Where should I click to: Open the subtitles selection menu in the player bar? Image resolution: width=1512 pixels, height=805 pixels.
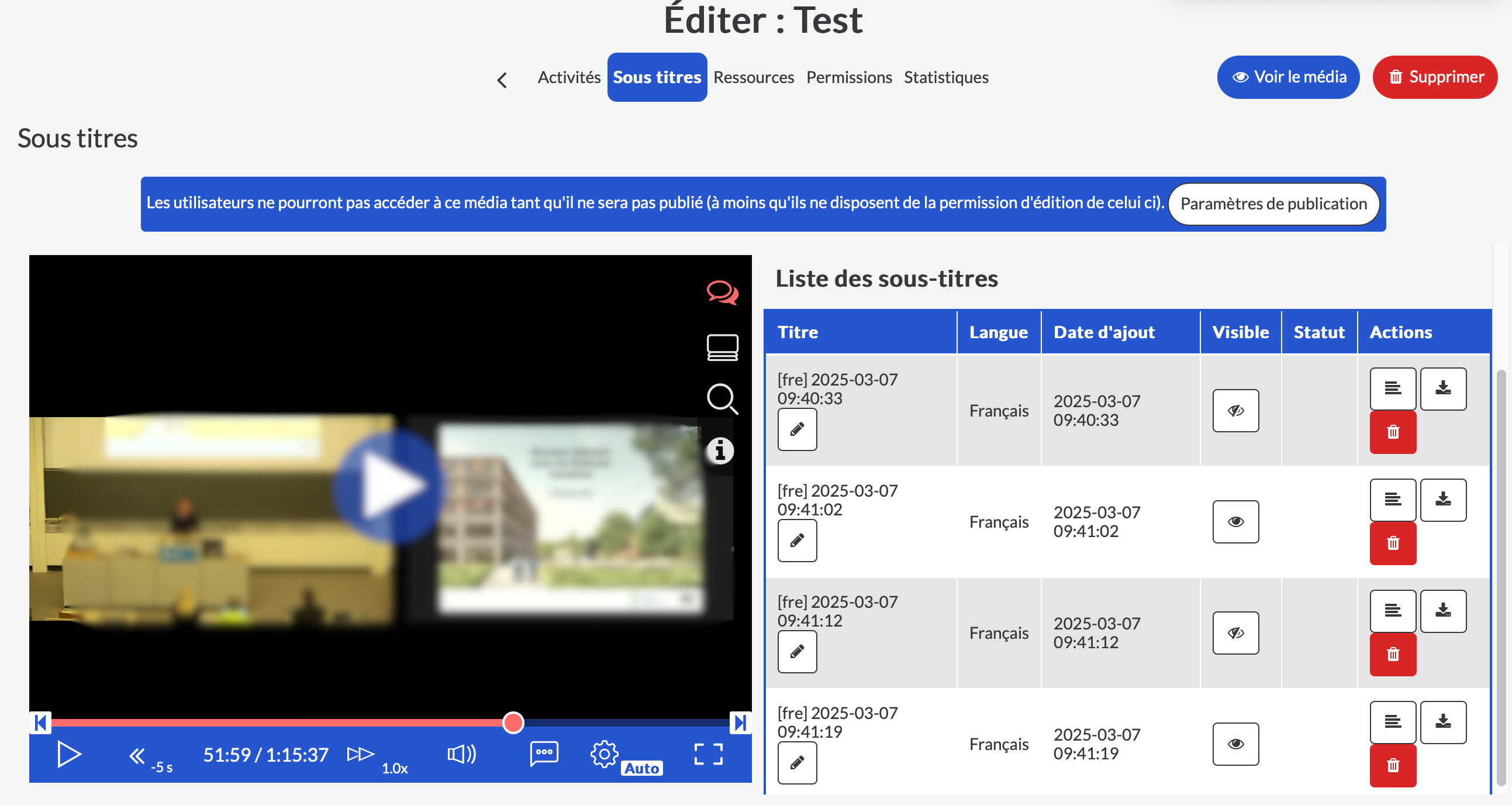pos(544,754)
